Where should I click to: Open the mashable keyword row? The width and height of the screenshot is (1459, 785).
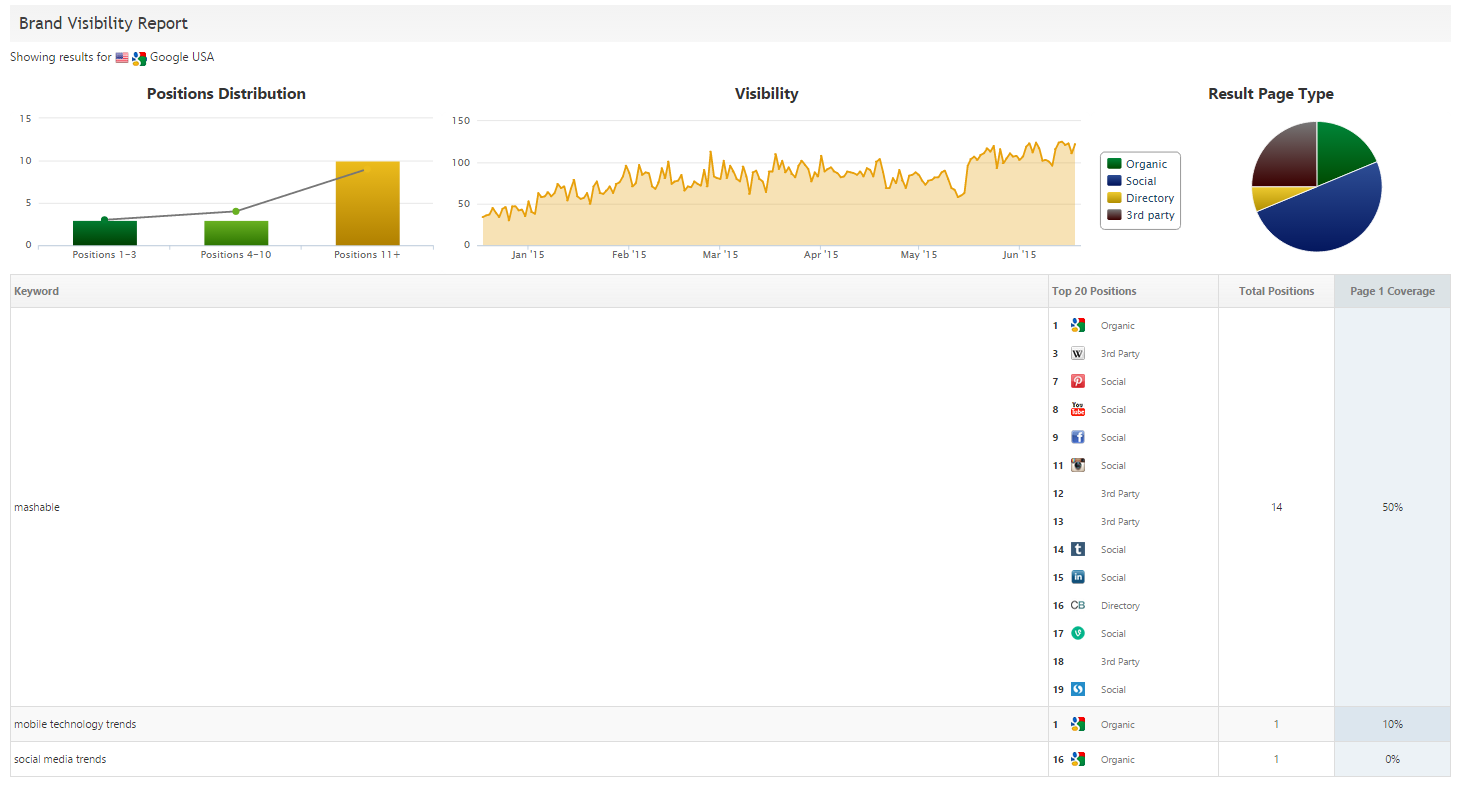37,508
